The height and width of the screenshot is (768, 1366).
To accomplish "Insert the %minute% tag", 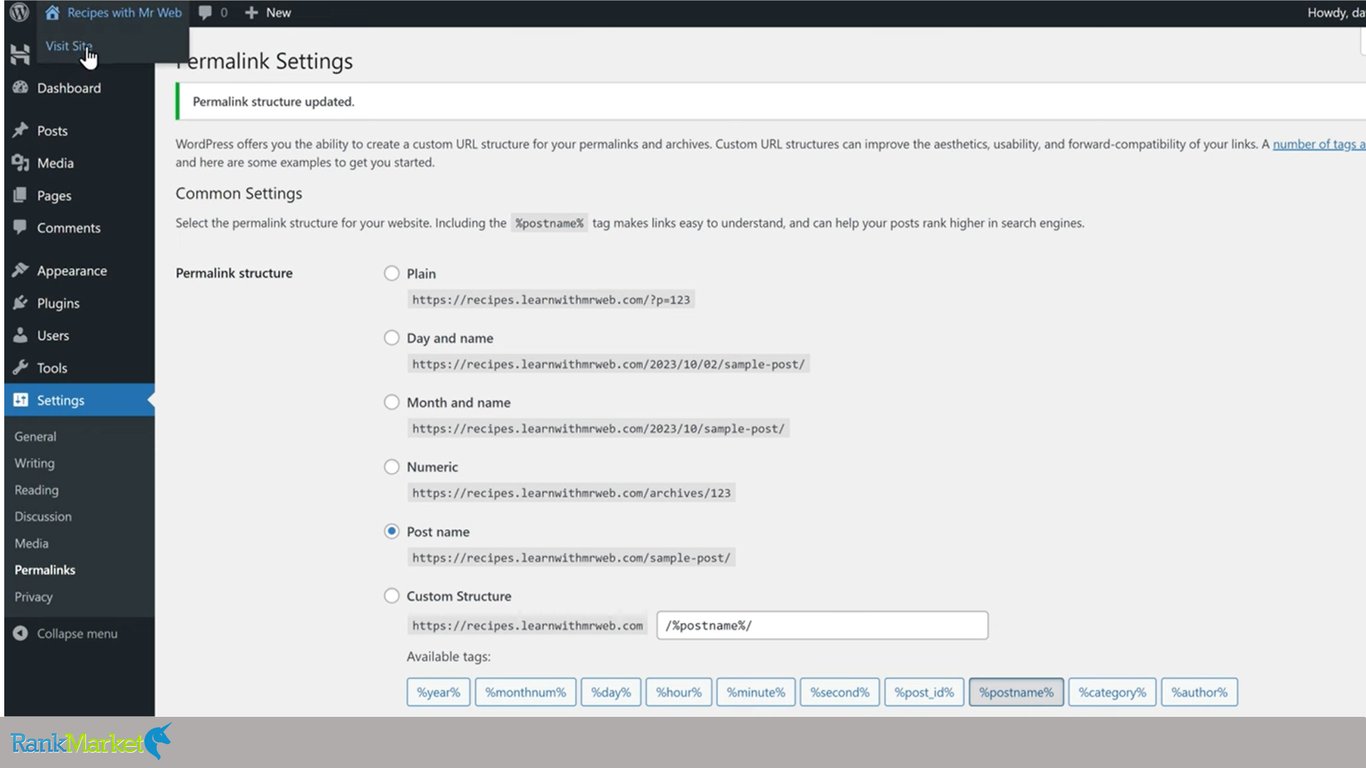I will (x=756, y=692).
